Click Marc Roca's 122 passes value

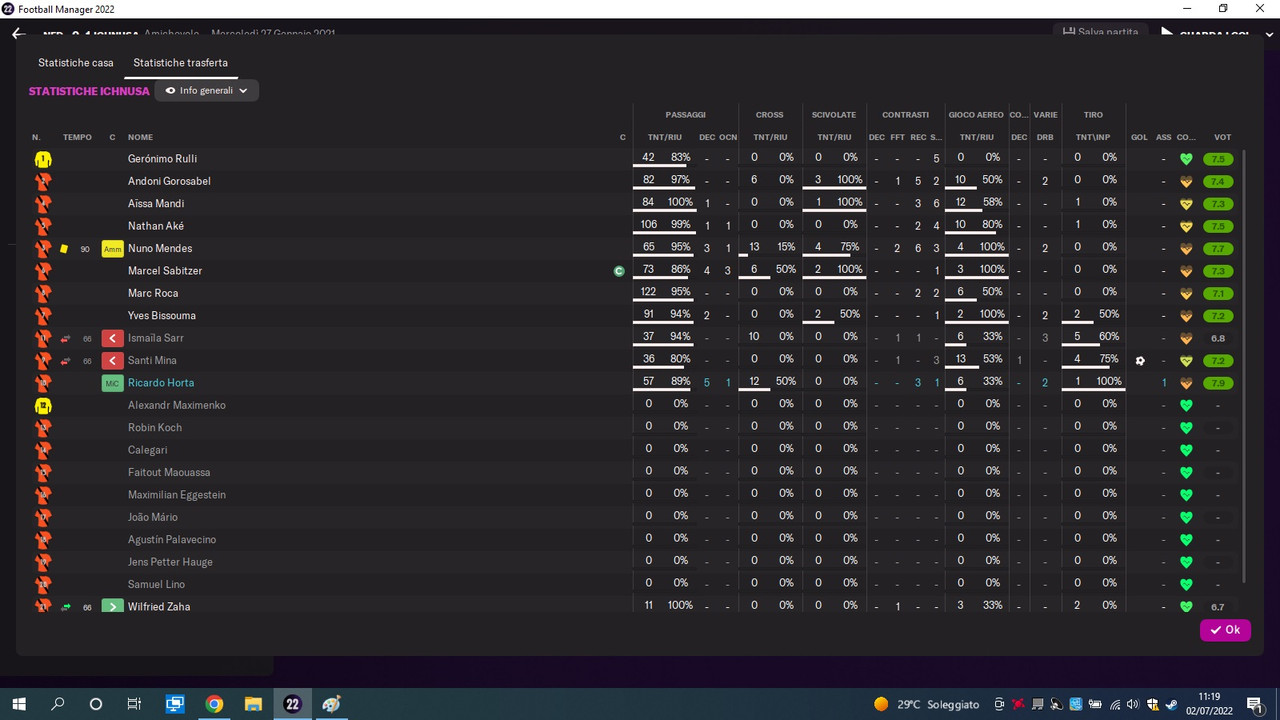coord(647,292)
